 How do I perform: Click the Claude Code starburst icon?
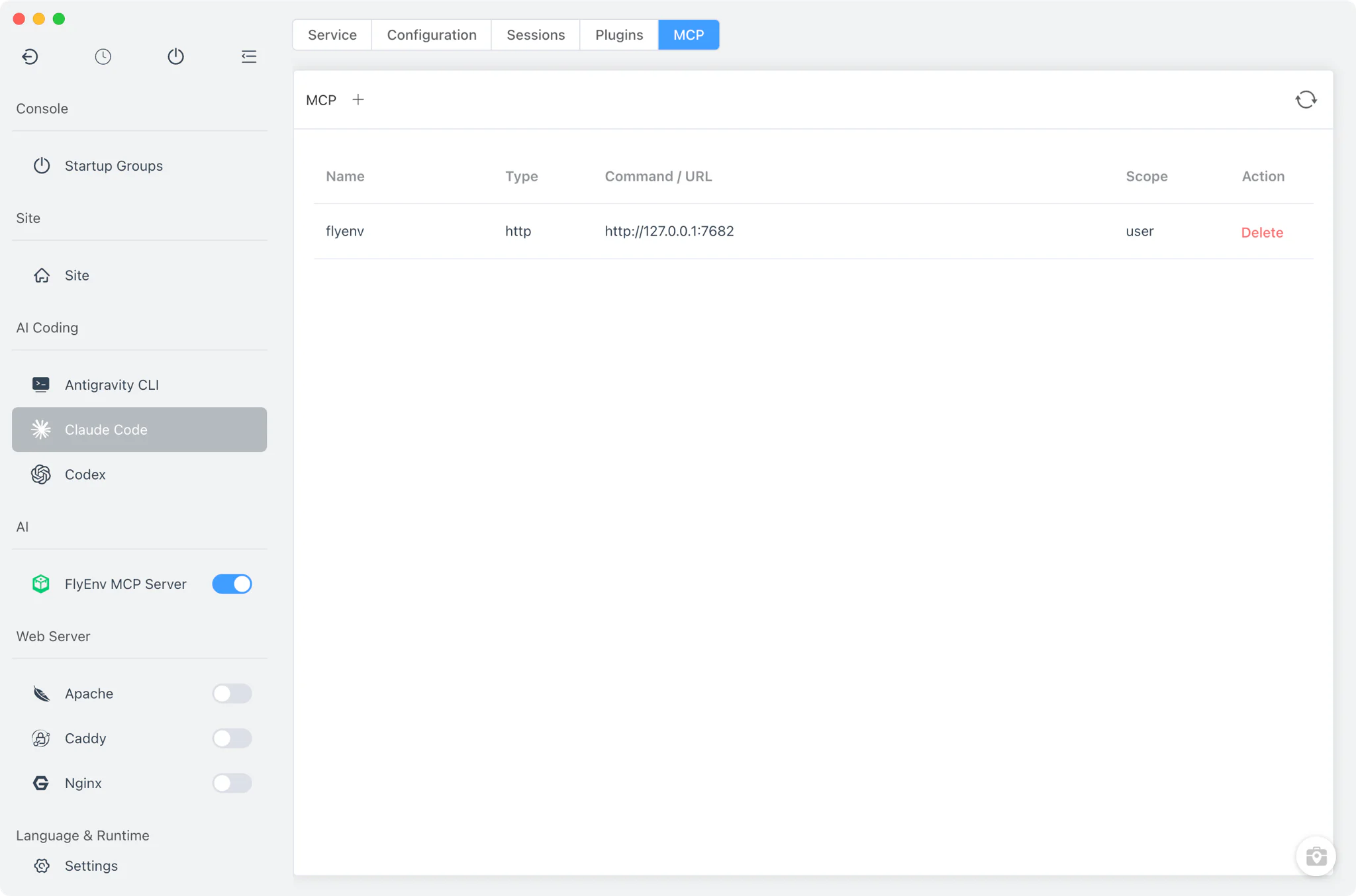[41, 429]
